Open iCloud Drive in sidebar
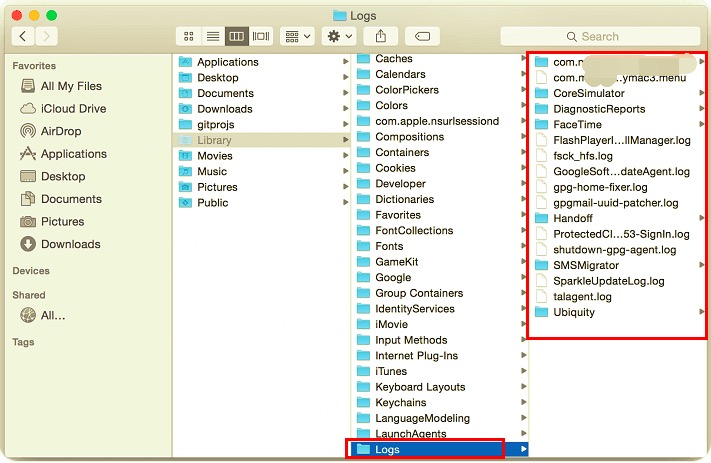 pyautogui.click(x=63, y=109)
